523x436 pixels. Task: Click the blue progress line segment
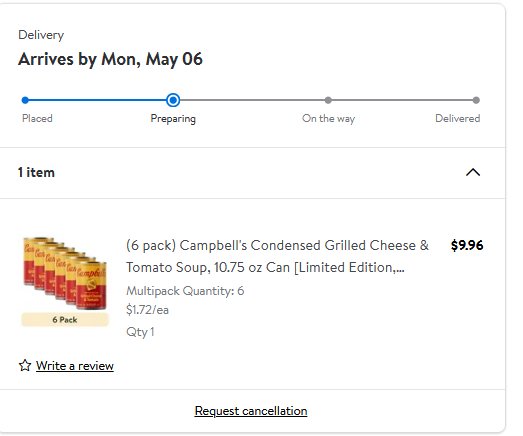(97, 100)
